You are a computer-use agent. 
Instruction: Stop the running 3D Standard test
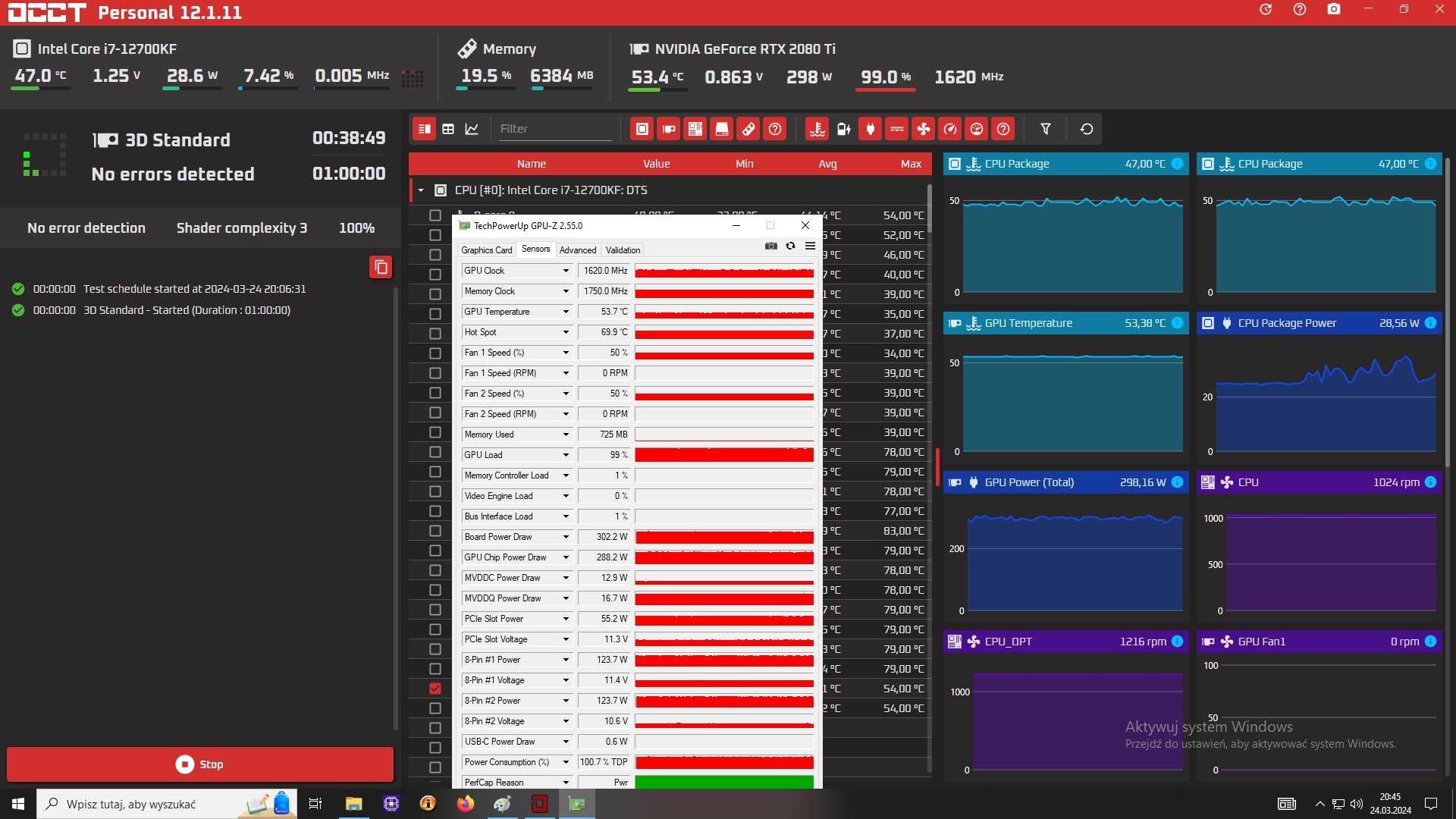[200, 764]
